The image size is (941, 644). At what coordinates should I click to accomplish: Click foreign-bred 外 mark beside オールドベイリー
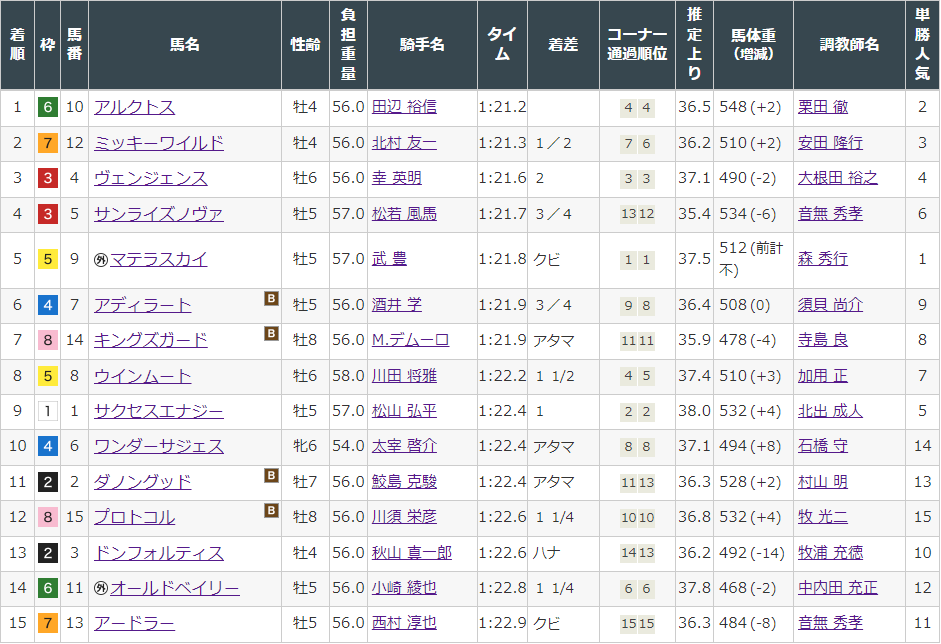click(101, 589)
